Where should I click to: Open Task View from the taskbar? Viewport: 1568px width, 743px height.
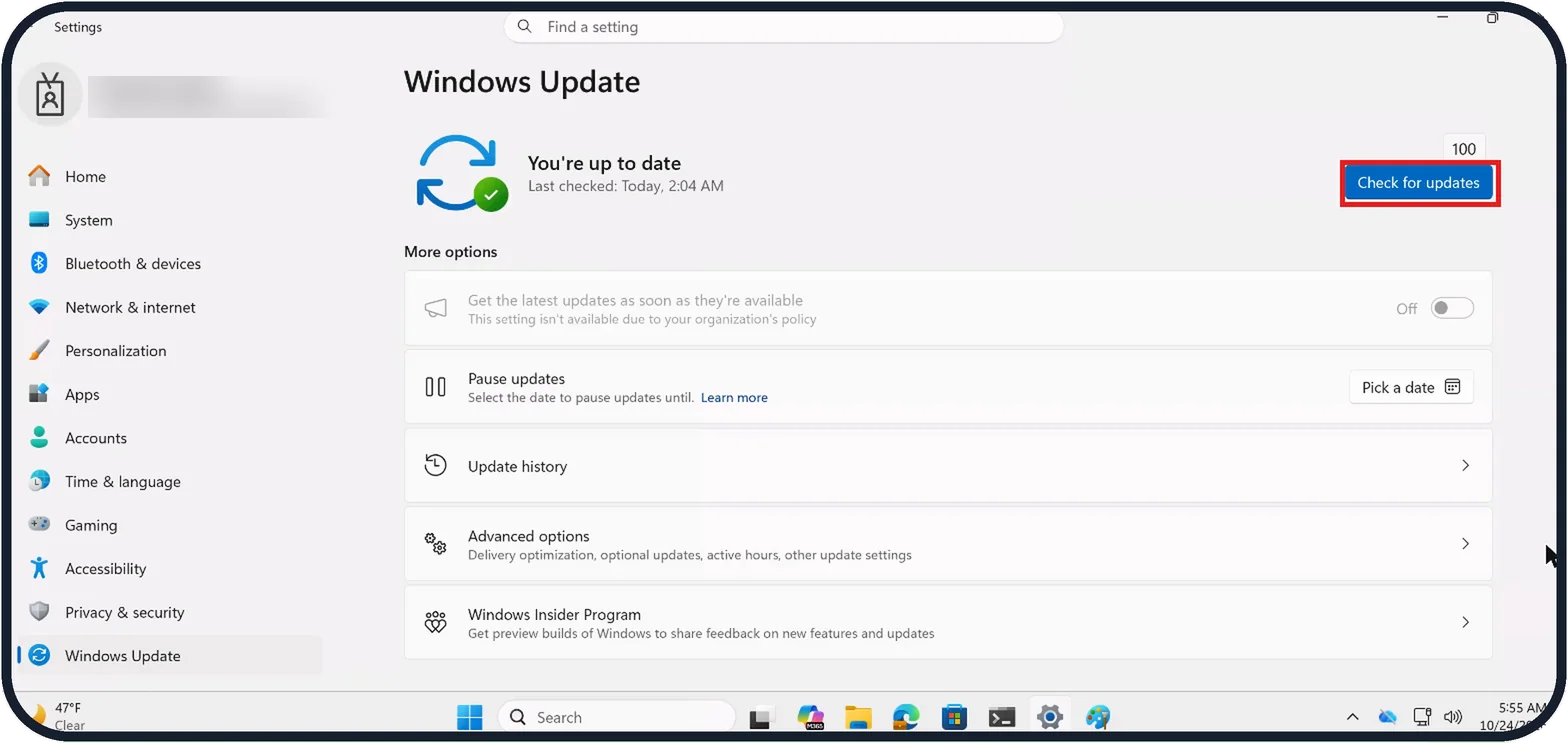click(762, 717)
